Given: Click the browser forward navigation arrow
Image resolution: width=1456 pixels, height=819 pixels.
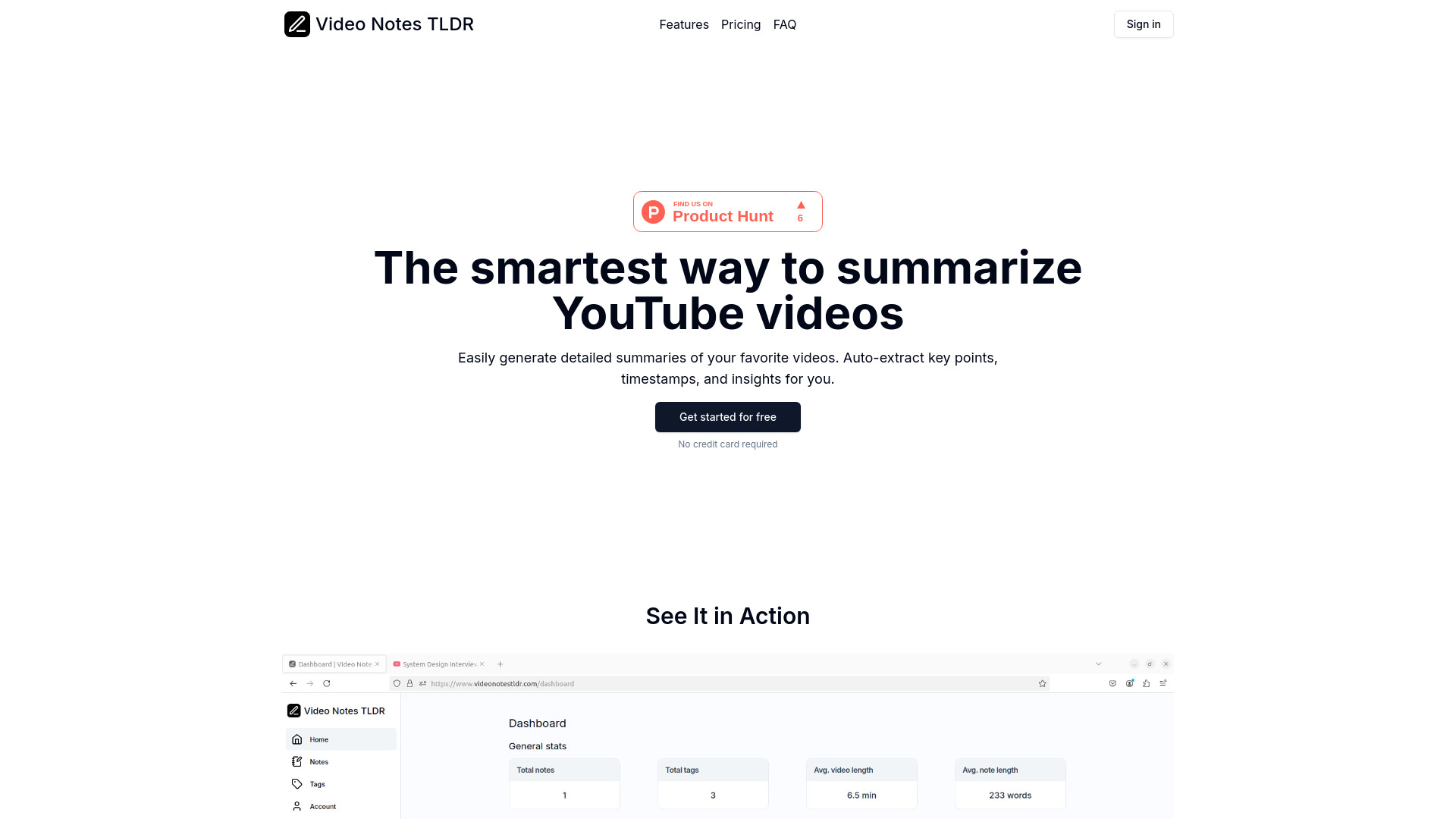Looking at the screenshot, I should point(310,683).
